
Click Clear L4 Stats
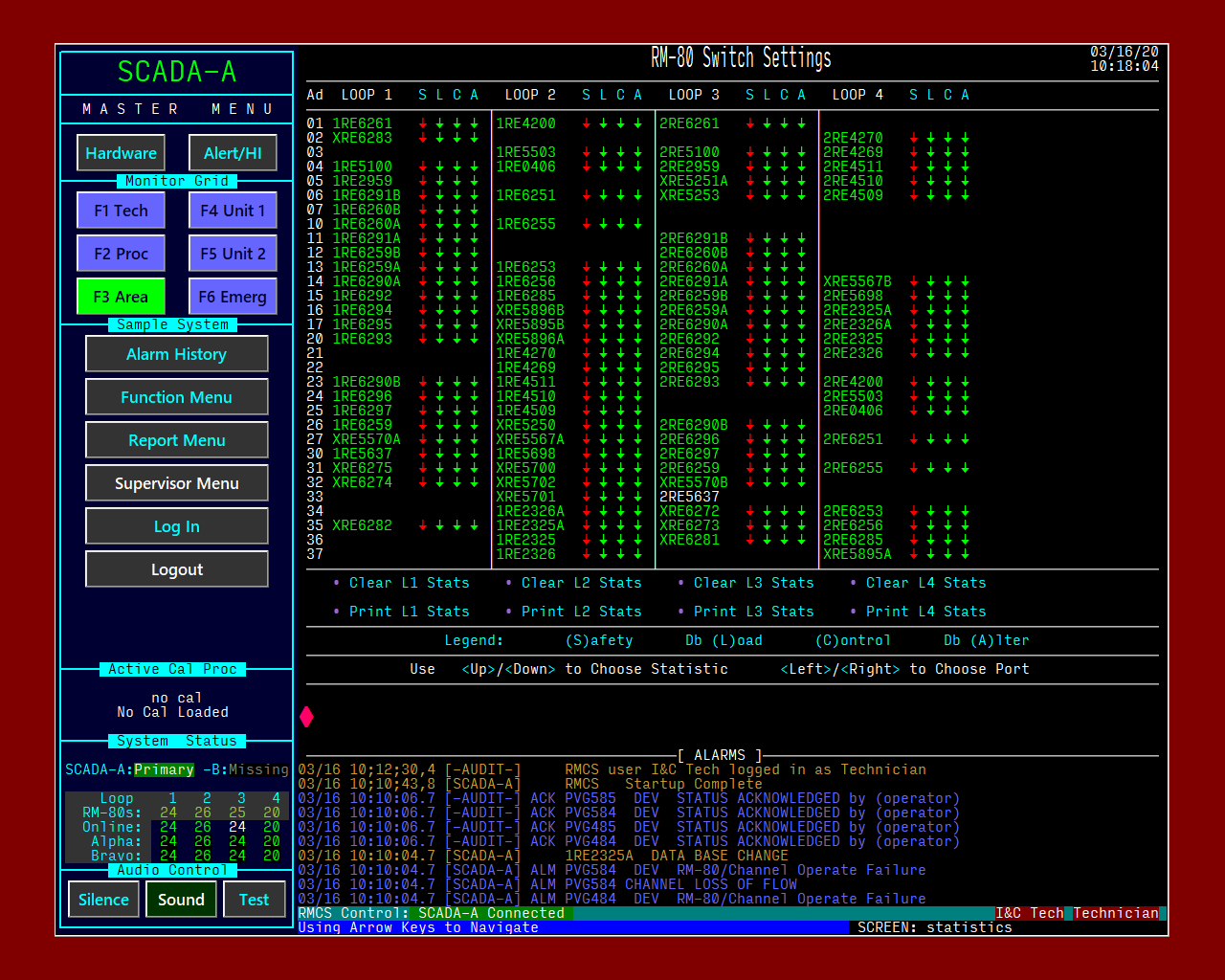pyautogui.click(x=925, y=583)
